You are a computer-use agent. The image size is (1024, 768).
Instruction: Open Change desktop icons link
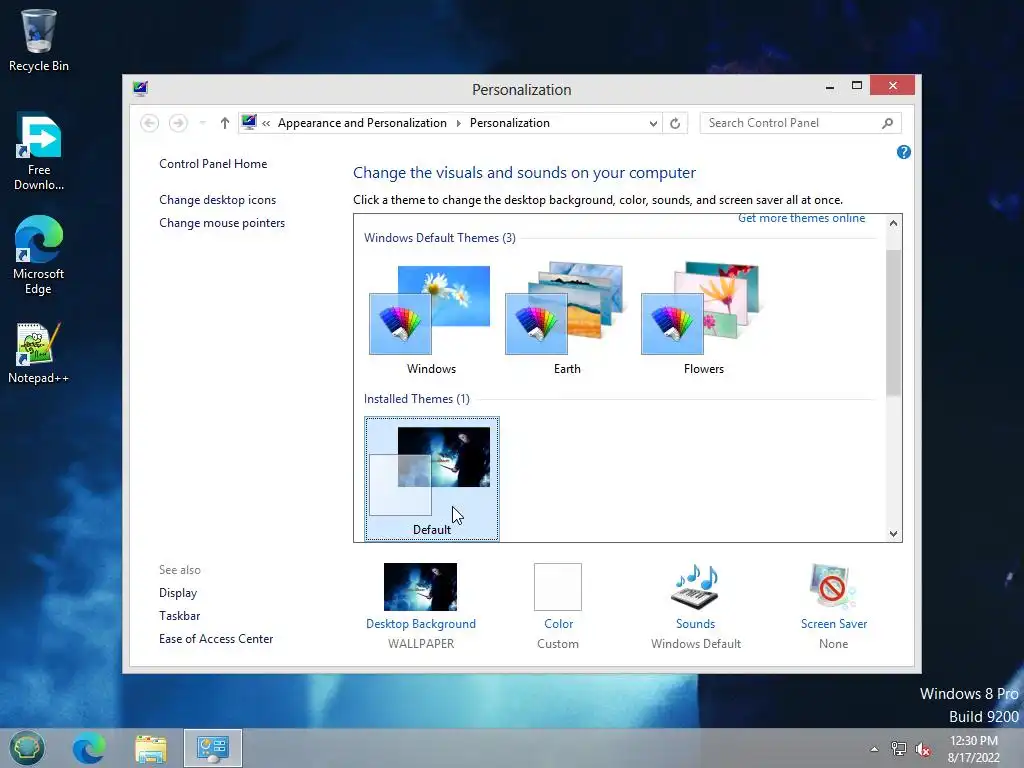click(x=217, y=200)
